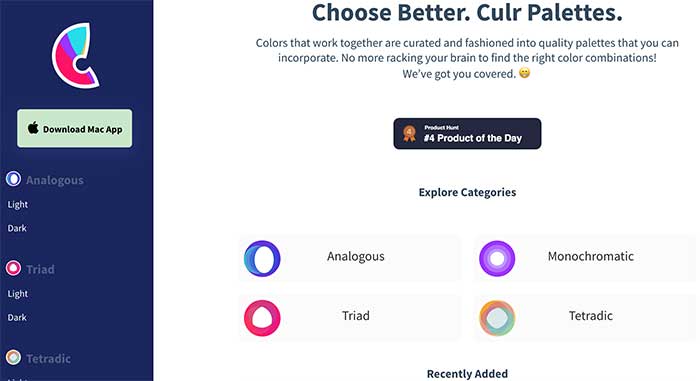Image resolution: width=700 pixels, height=381 pixels.
Task: Click the Culr logo in sidebar
Action: point(75,55)
